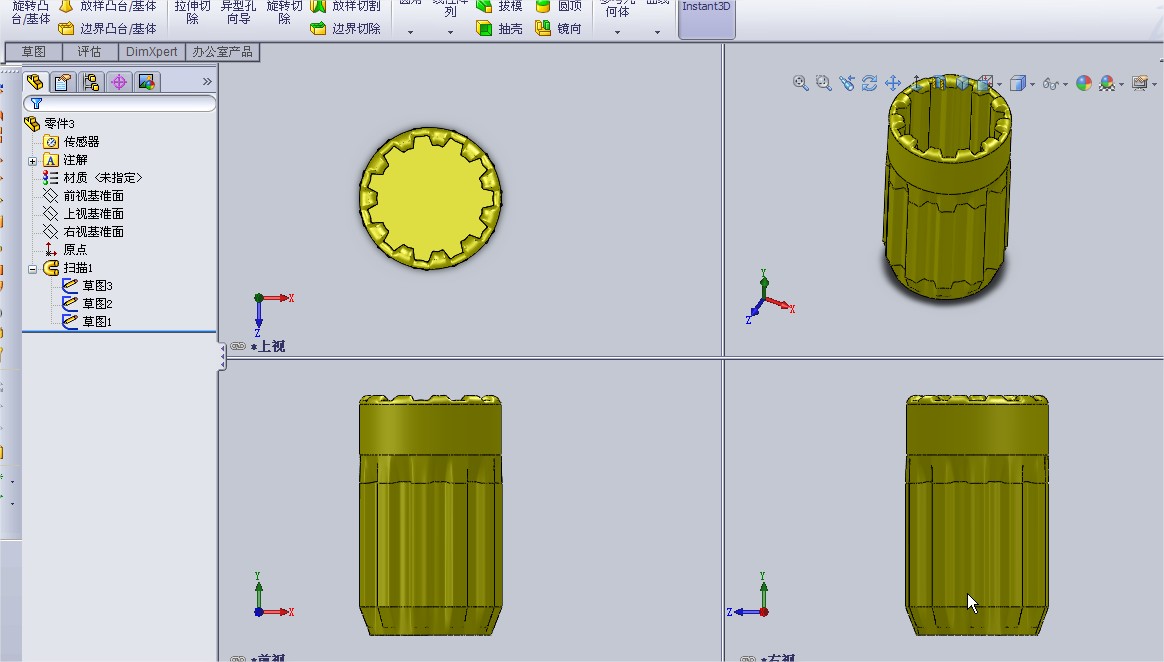Click the Shell (抽壳) icon
This screenshot has height=662, width=1164.
(484, 28)
